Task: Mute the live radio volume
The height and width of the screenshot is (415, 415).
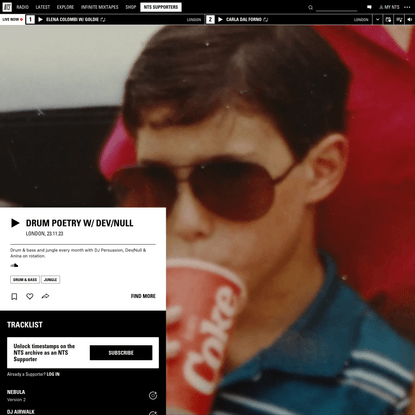Action: tap(410, 20)
